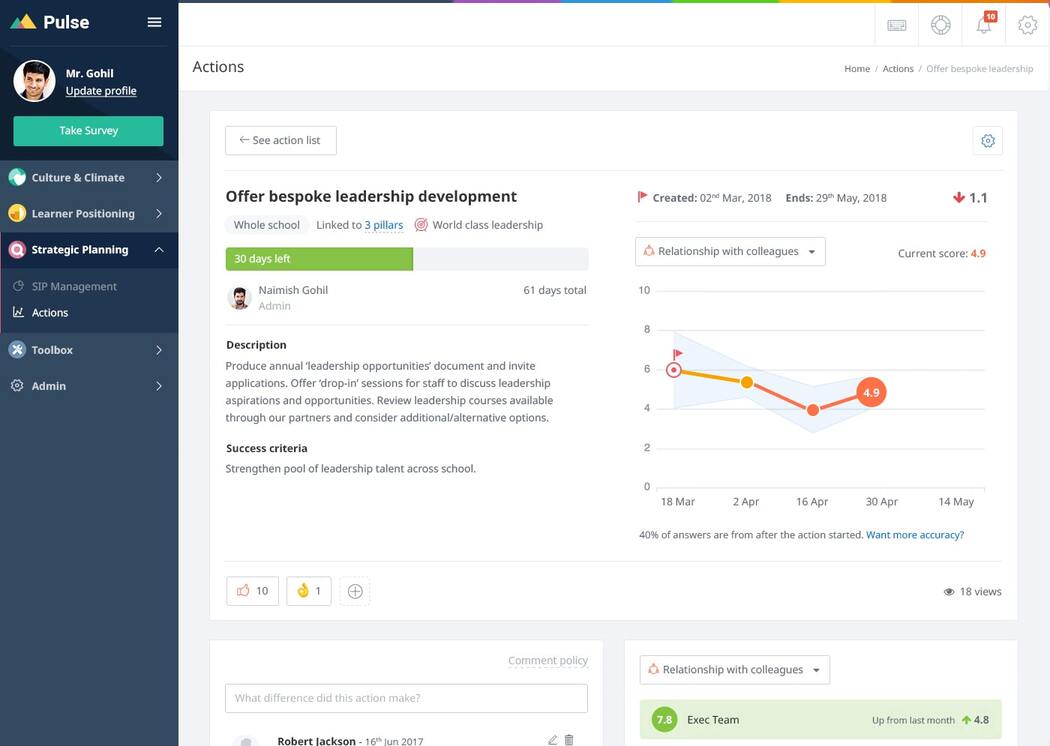The height and width of the screenshot is (746, 1050).
Task: Delete Robert Jackson's comment with trash icon
Action: (x=569, y=740)
